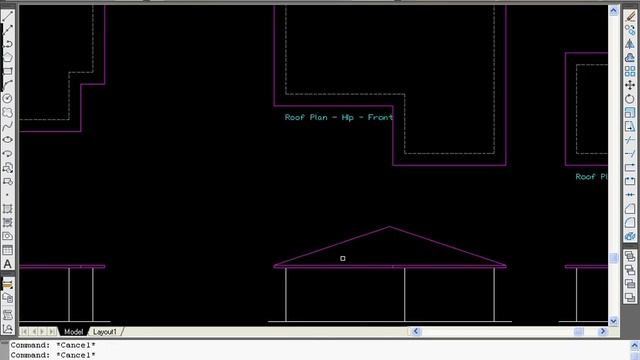
Task: Select the Erase tool
Action: click(630, 16)
